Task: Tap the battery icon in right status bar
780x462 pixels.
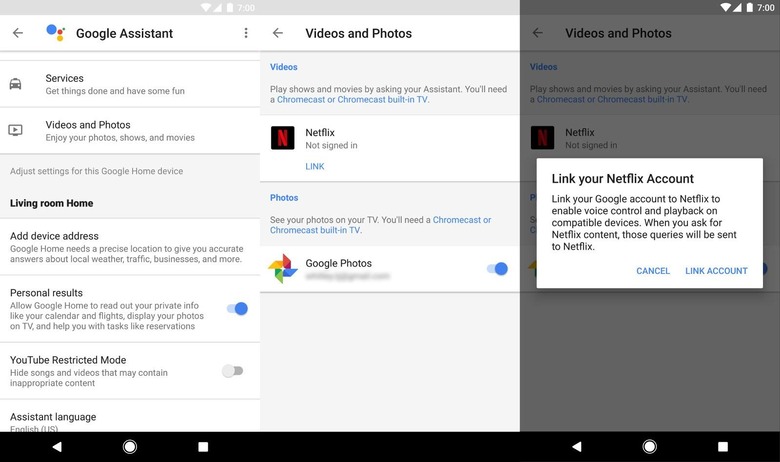Action: pos(749,7)
